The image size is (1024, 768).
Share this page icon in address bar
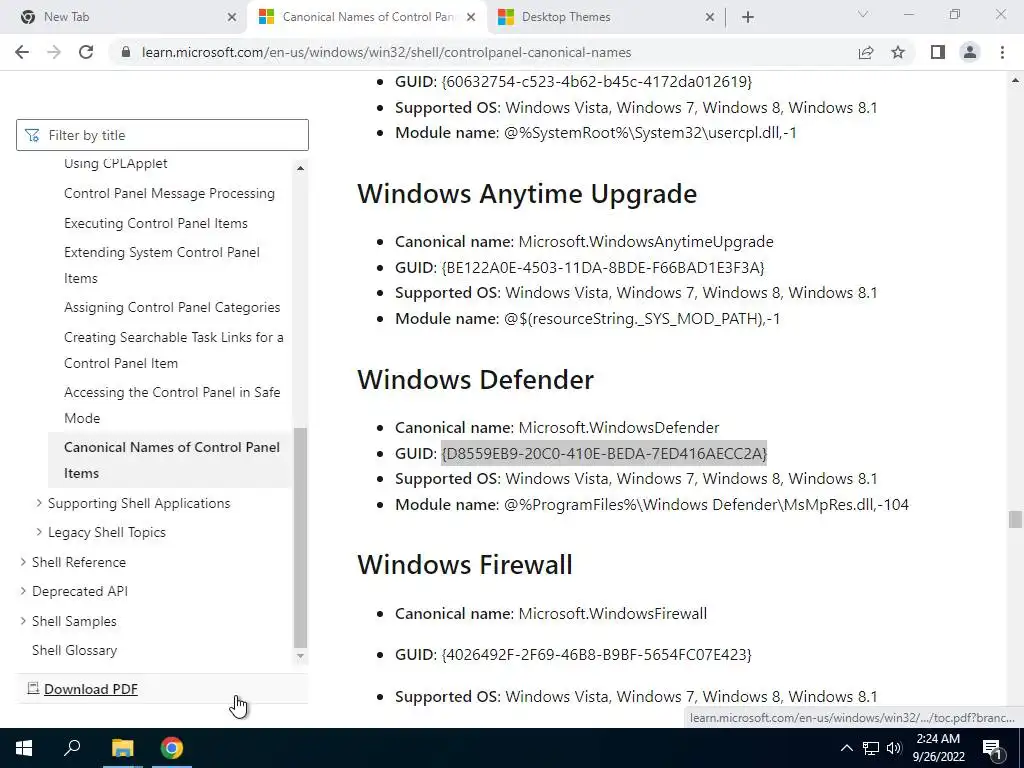point(866,52)
